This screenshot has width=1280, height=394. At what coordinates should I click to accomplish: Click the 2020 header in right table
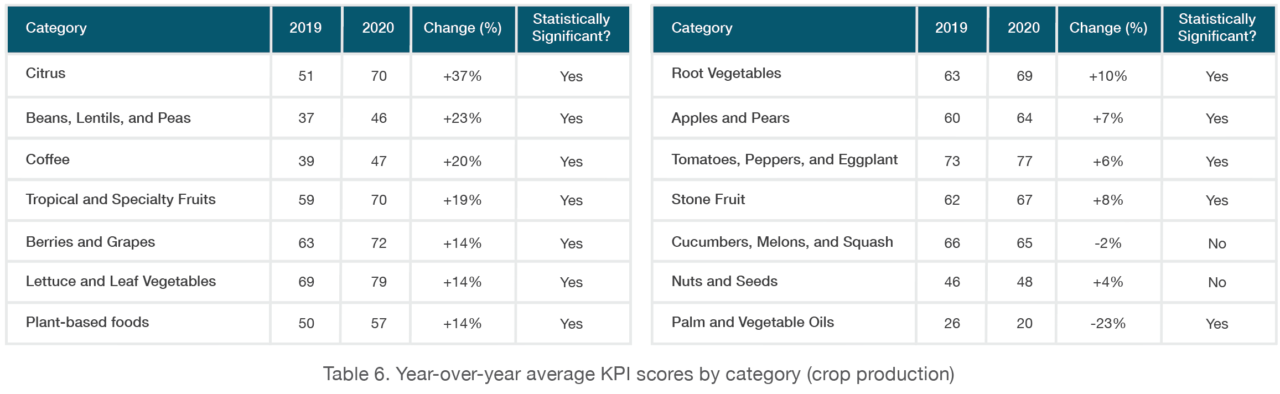tap(1021, 28)
